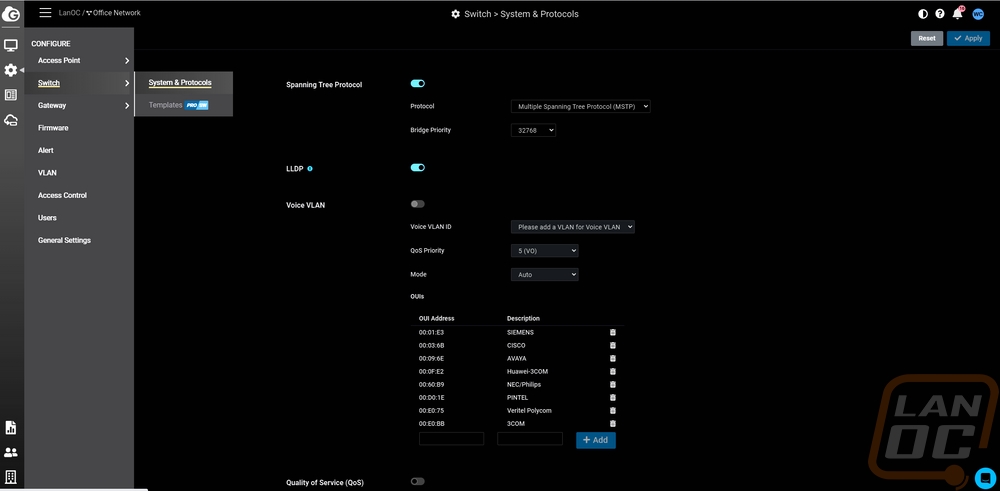Toggle the dark/light theme contrast icon
Image resolution: width=1000 pixels, height=491 pixels.
click(923, 14)
